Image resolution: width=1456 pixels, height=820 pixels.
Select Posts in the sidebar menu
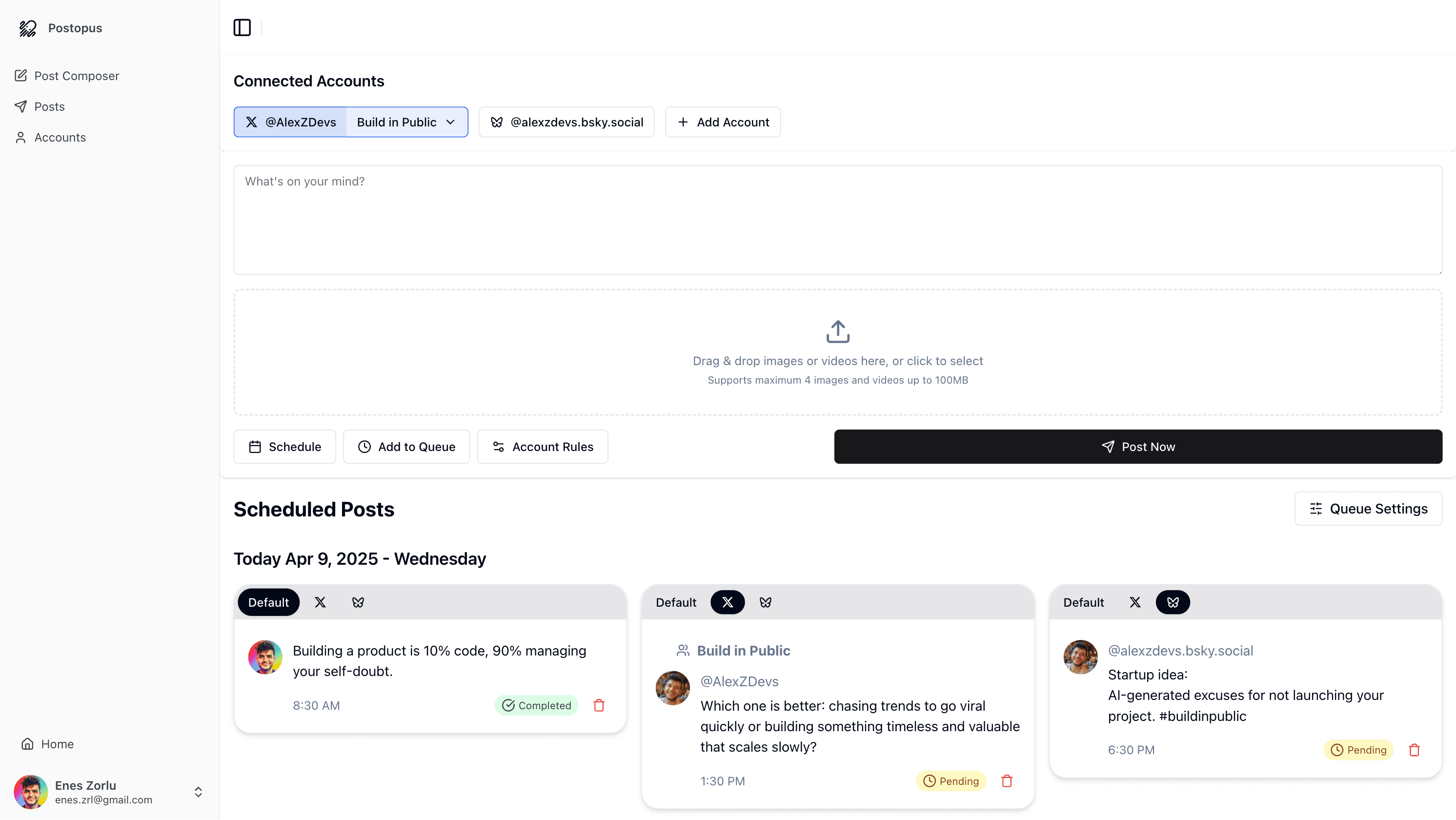(x=50, y=106)
